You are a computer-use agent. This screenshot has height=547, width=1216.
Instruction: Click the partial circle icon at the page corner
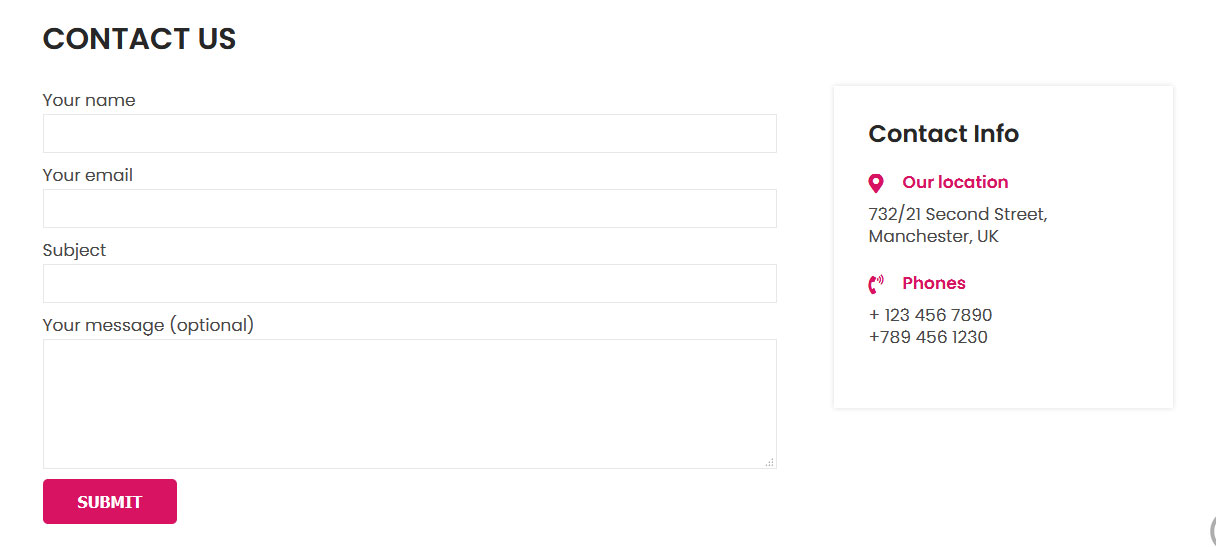tap(1212, 530)
